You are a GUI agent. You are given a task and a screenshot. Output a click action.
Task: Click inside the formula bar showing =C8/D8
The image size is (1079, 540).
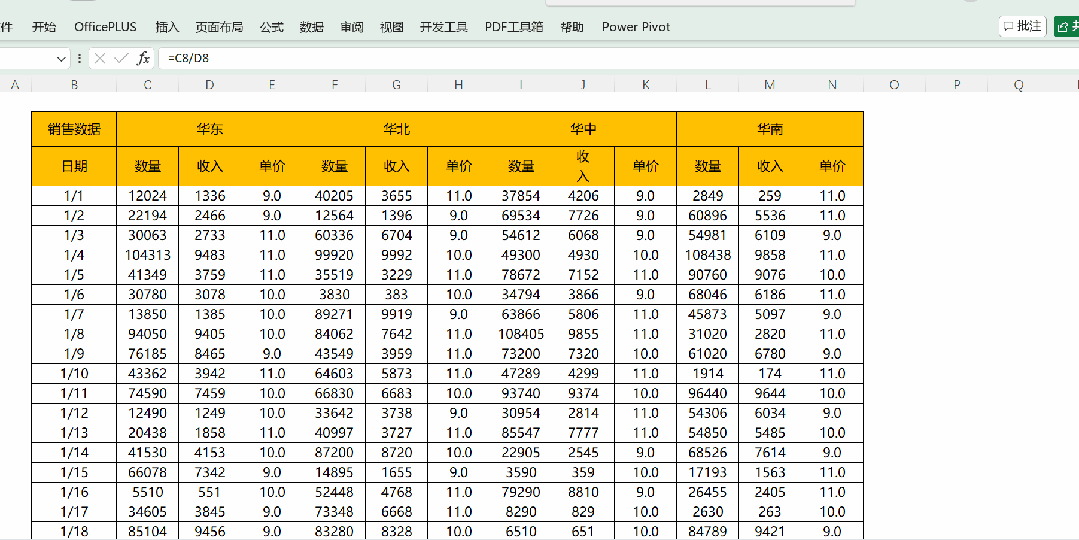click(500, 59)
